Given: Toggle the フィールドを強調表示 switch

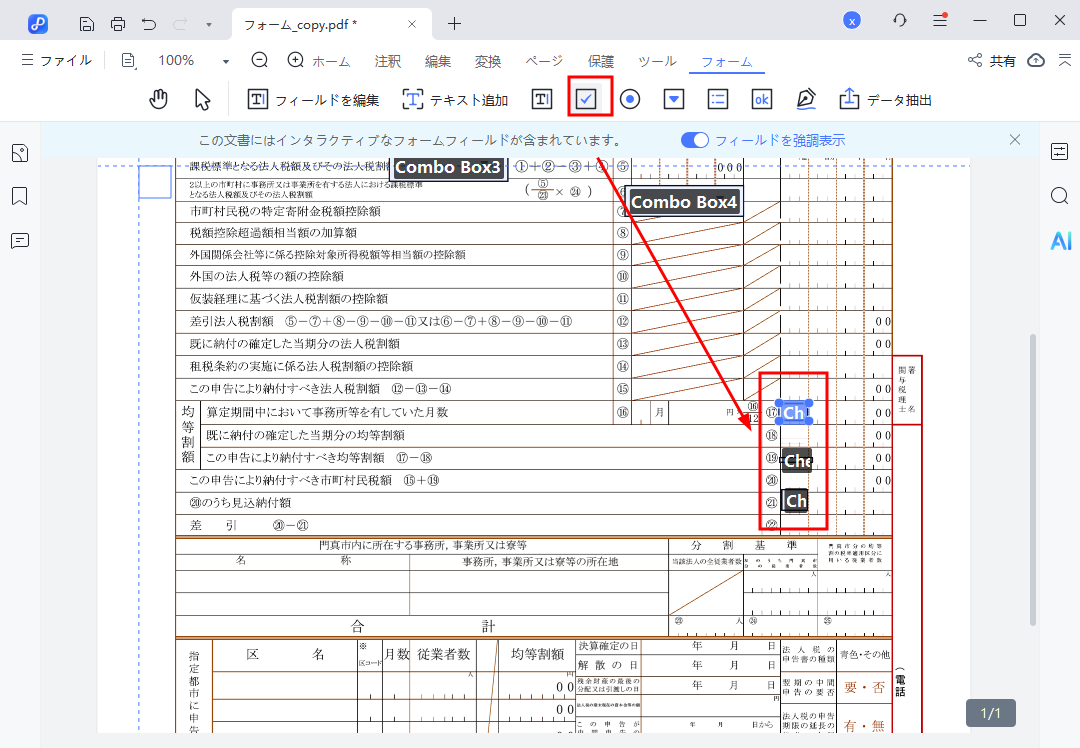Looking at the screenshot, I should (x=694, y=140).
